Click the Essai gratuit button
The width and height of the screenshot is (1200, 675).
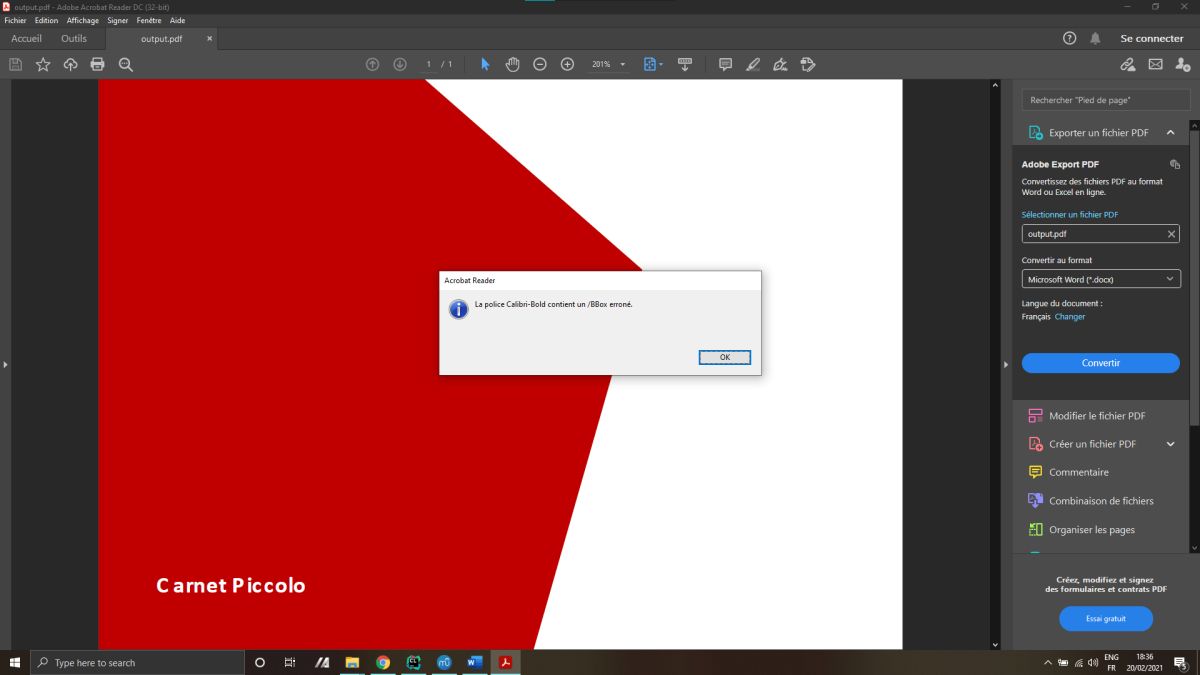click(1106, 619)
